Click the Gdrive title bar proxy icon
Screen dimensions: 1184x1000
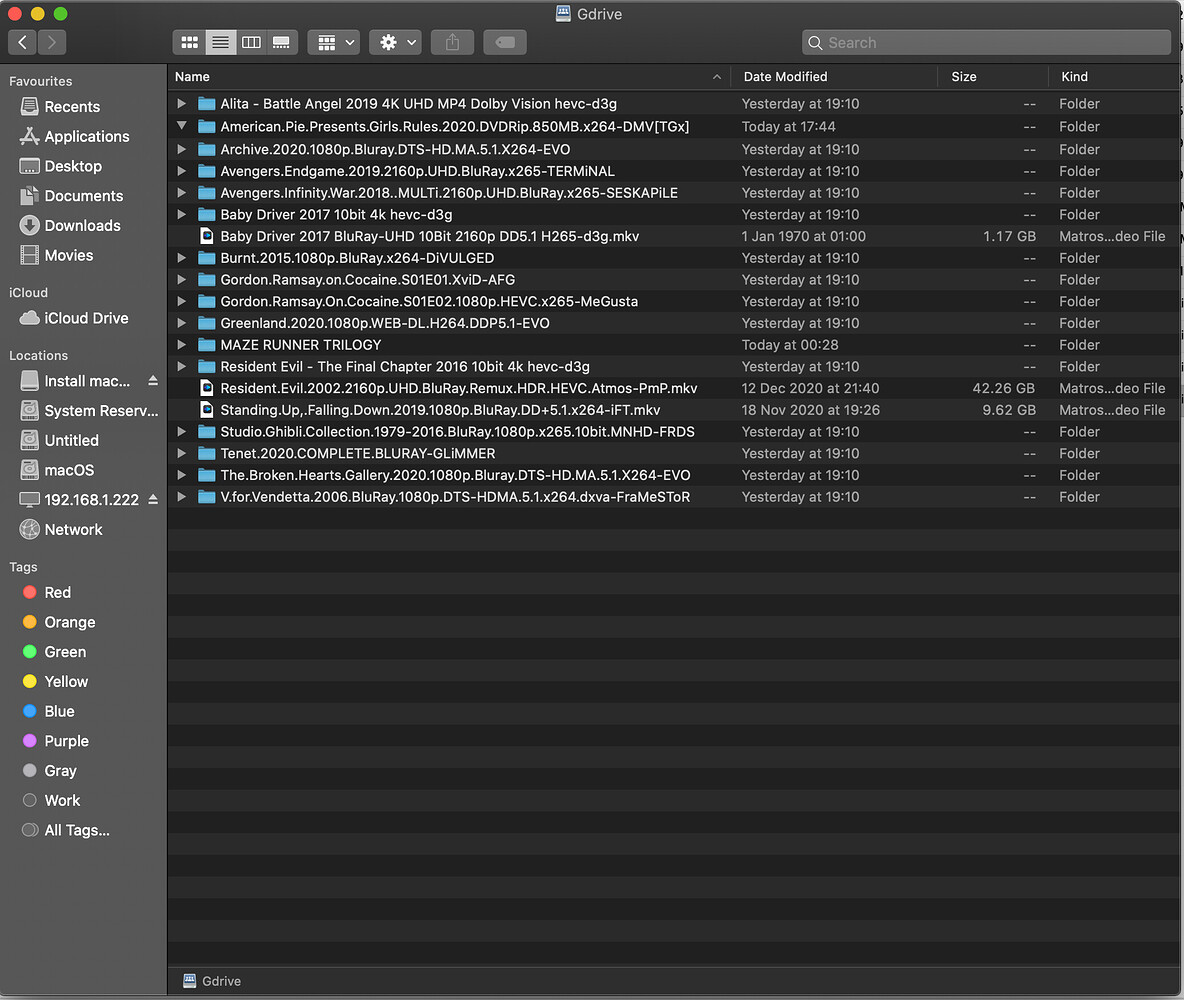click(563, 14)
